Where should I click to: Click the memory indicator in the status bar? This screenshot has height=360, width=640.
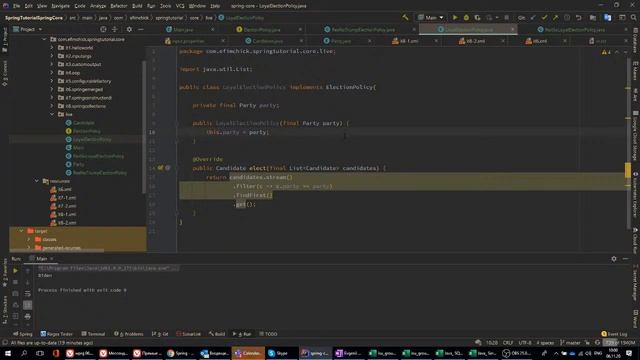point(620,343)
